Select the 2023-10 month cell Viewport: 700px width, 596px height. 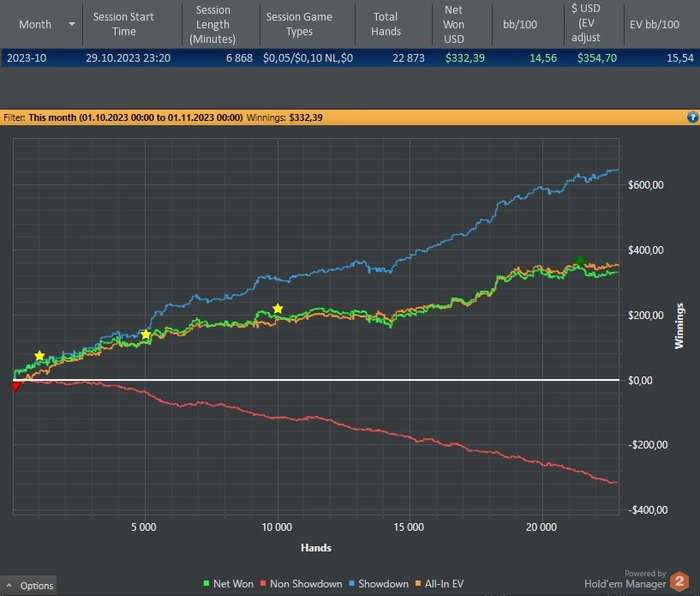click(26, 58)
